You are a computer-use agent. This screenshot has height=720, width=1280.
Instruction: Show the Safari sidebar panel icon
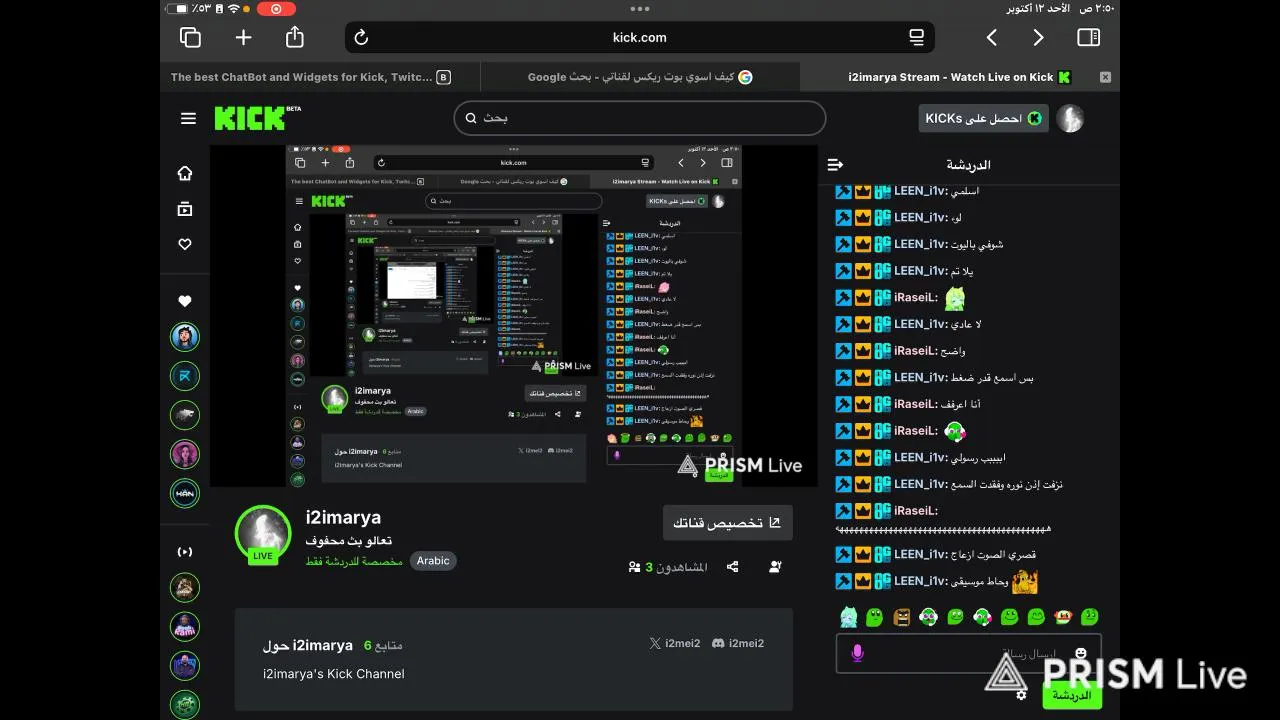pos(1089,37)
